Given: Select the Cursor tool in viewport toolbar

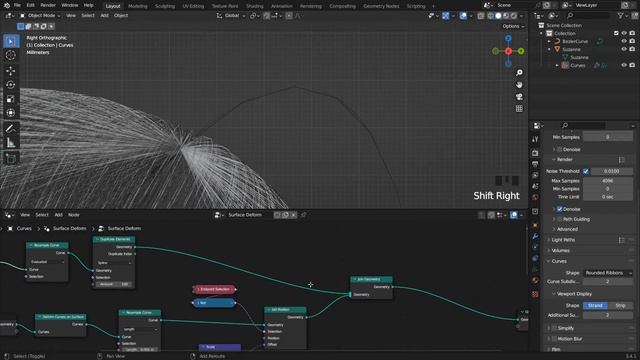Looking at the screenshot, I should [11, 55].
